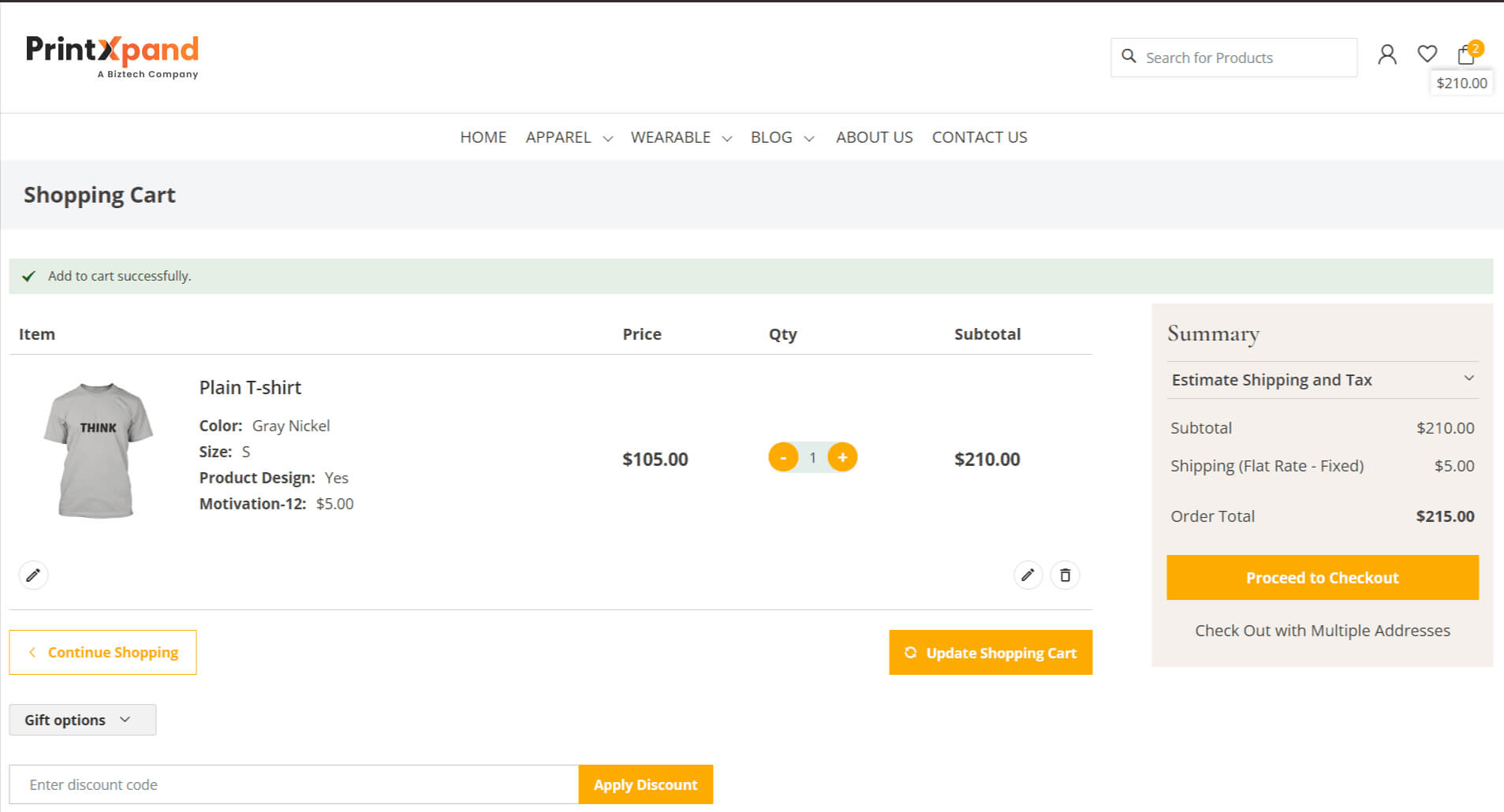Open the Apparel menu dropdown
This screenshot has height=812, width=1504.
point(569,137)
